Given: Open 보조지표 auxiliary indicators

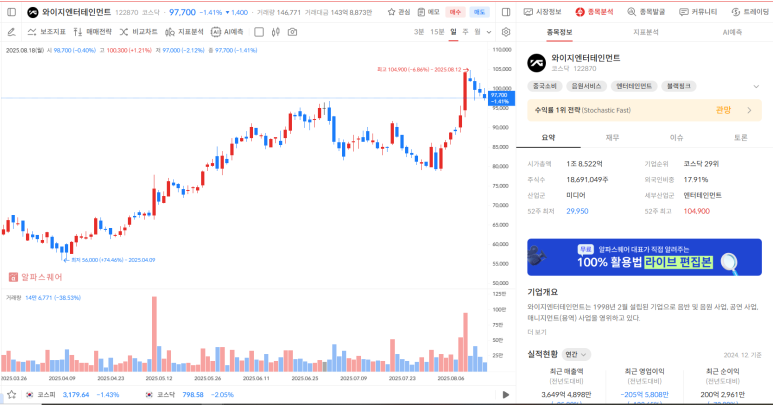Looking at the screenshot, I should pos(46,32).
